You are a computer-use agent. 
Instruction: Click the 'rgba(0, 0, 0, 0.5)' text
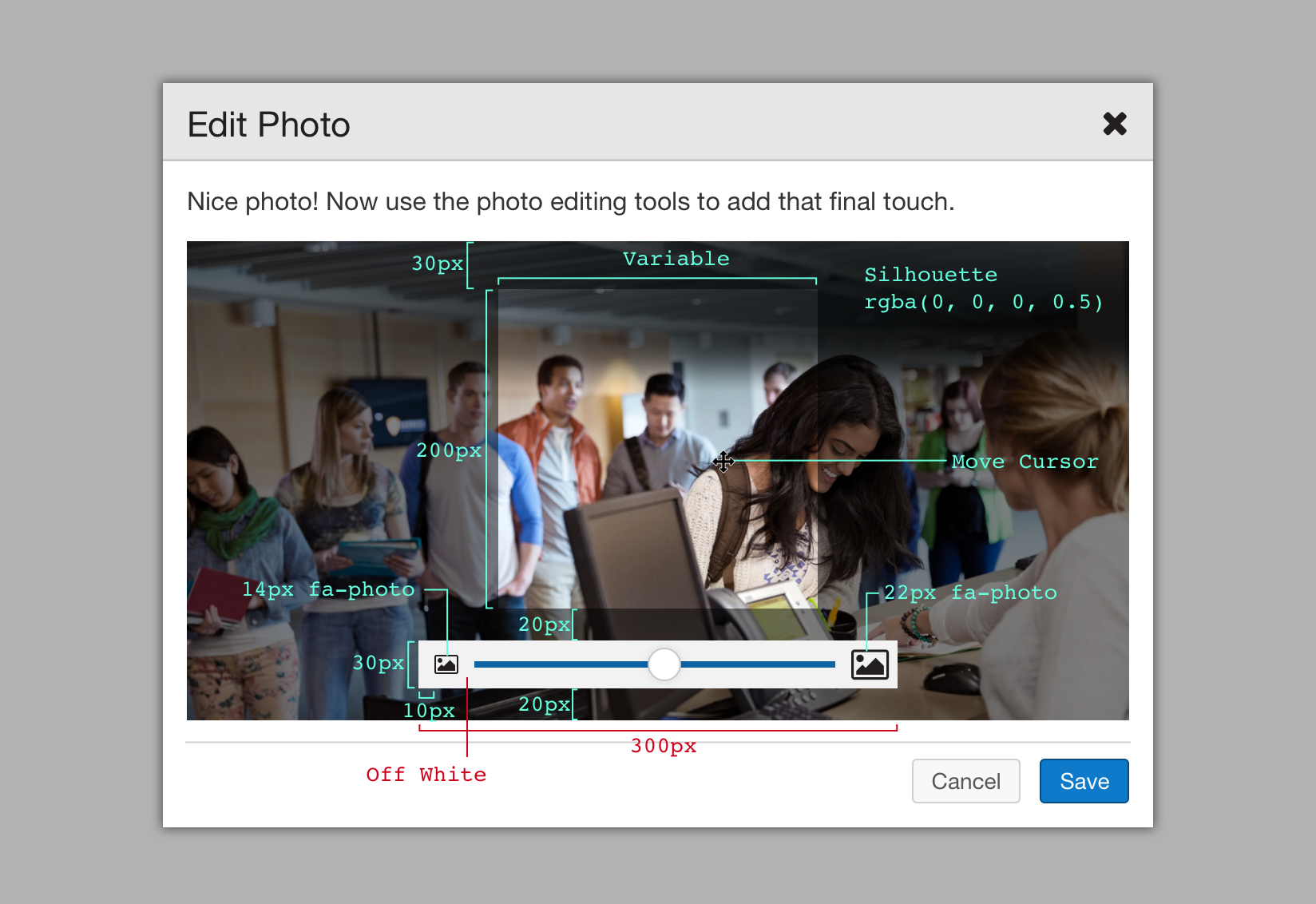click(x=983, y=302)
